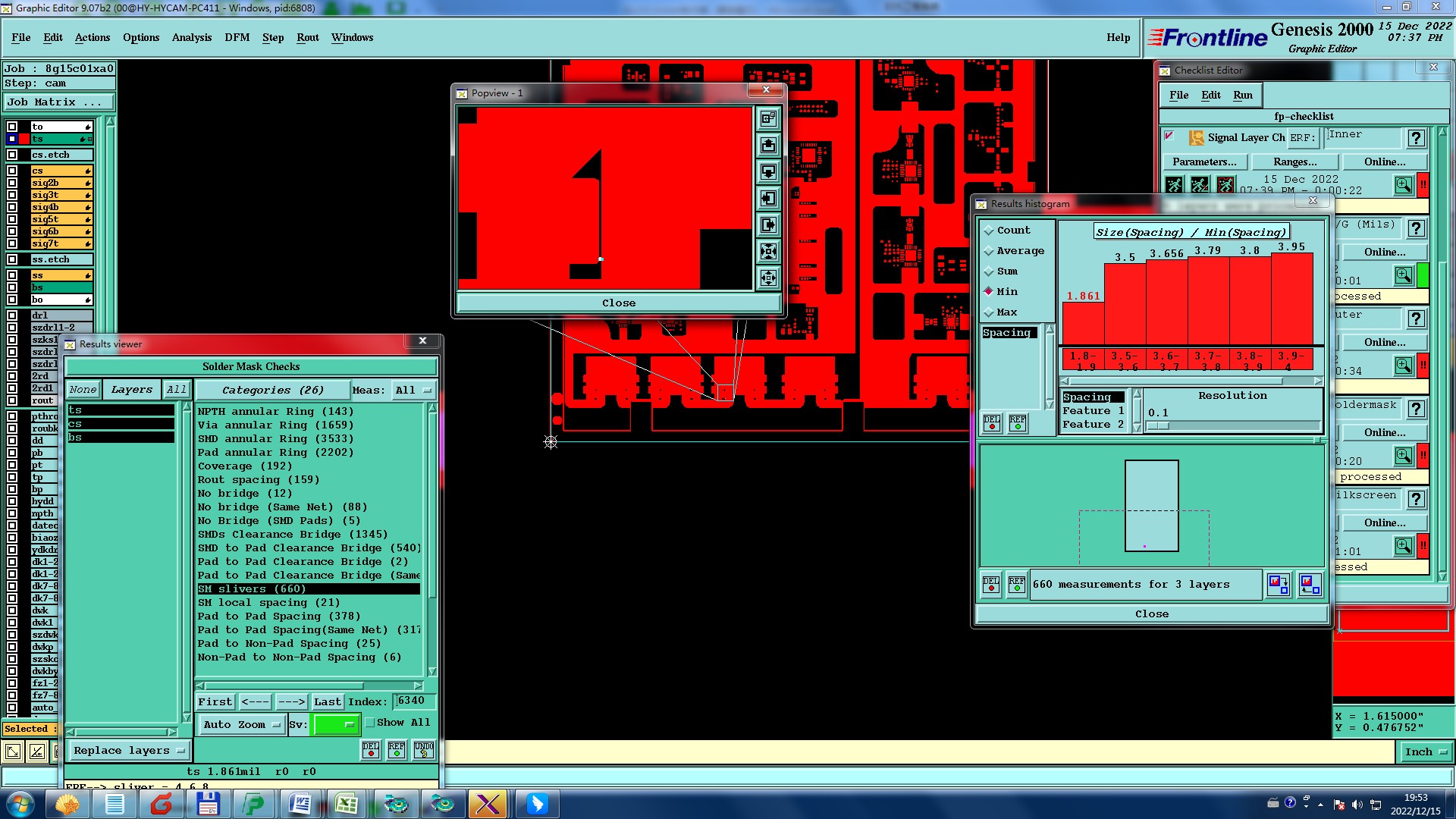Click the DEL icon beside histogram measurements

(991, 584)
